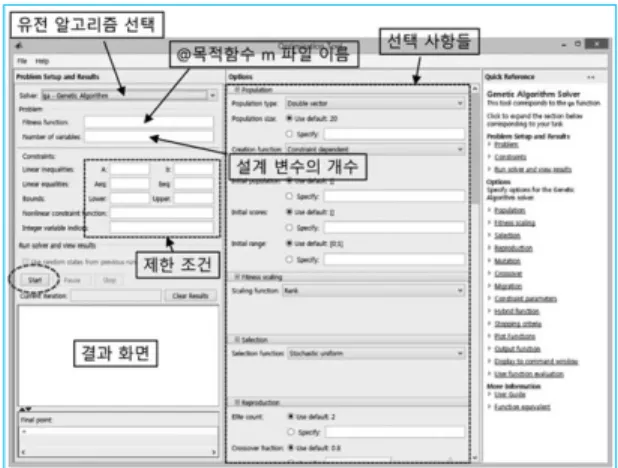Screen dimensions: 618x468
Task: Click the Final point scroll-right arrow
Action: click(214, 452)
